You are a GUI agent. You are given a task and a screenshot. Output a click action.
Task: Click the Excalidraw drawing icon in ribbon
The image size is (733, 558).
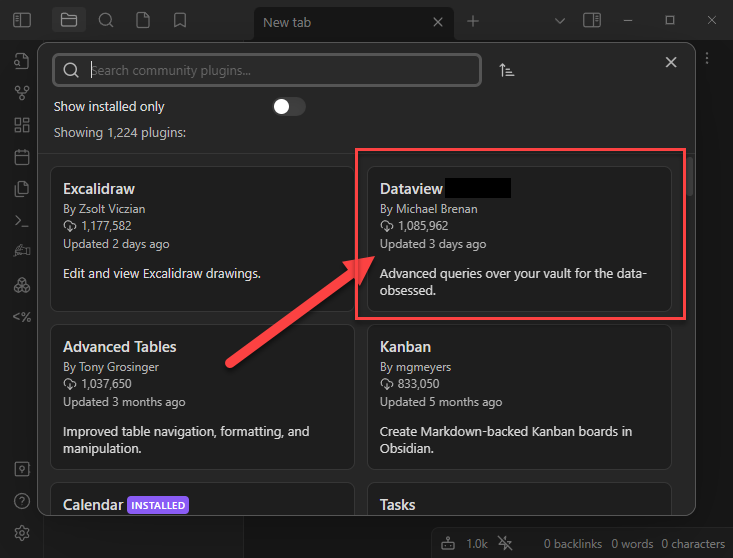[x=22, y=251]
